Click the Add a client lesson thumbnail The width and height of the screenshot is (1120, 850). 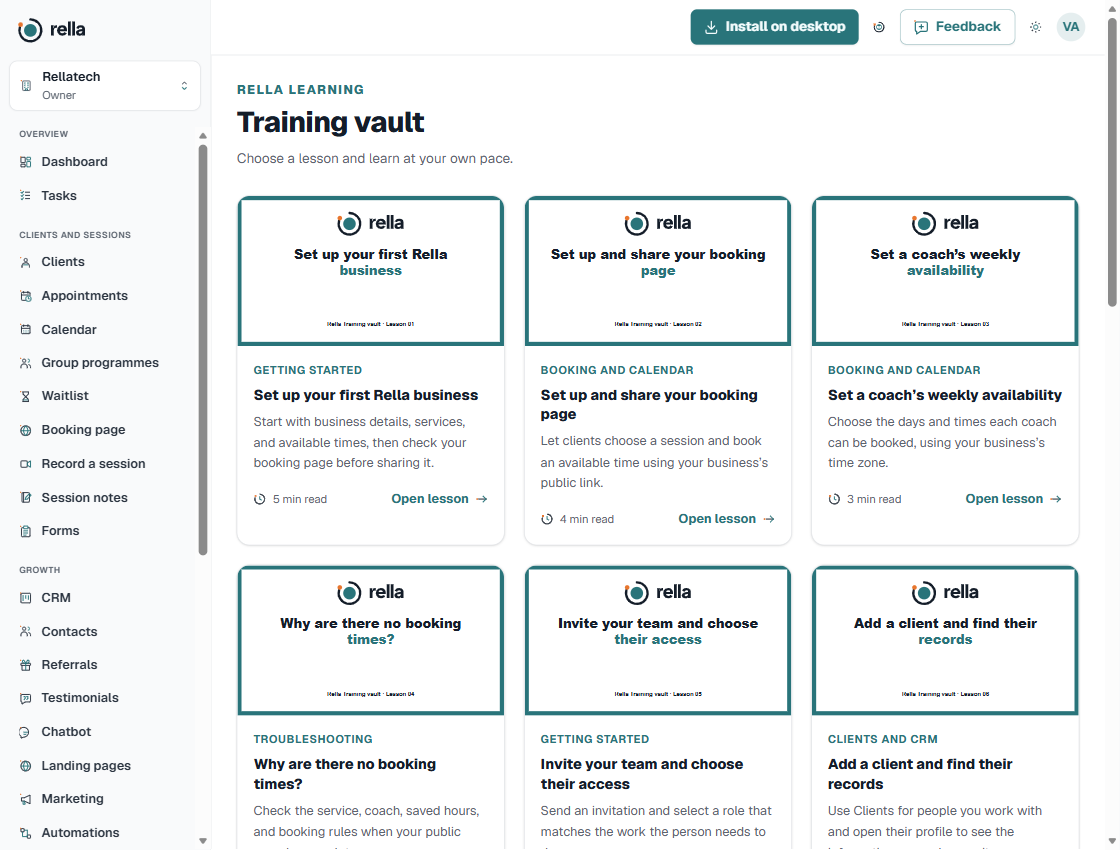pos(945,640)
